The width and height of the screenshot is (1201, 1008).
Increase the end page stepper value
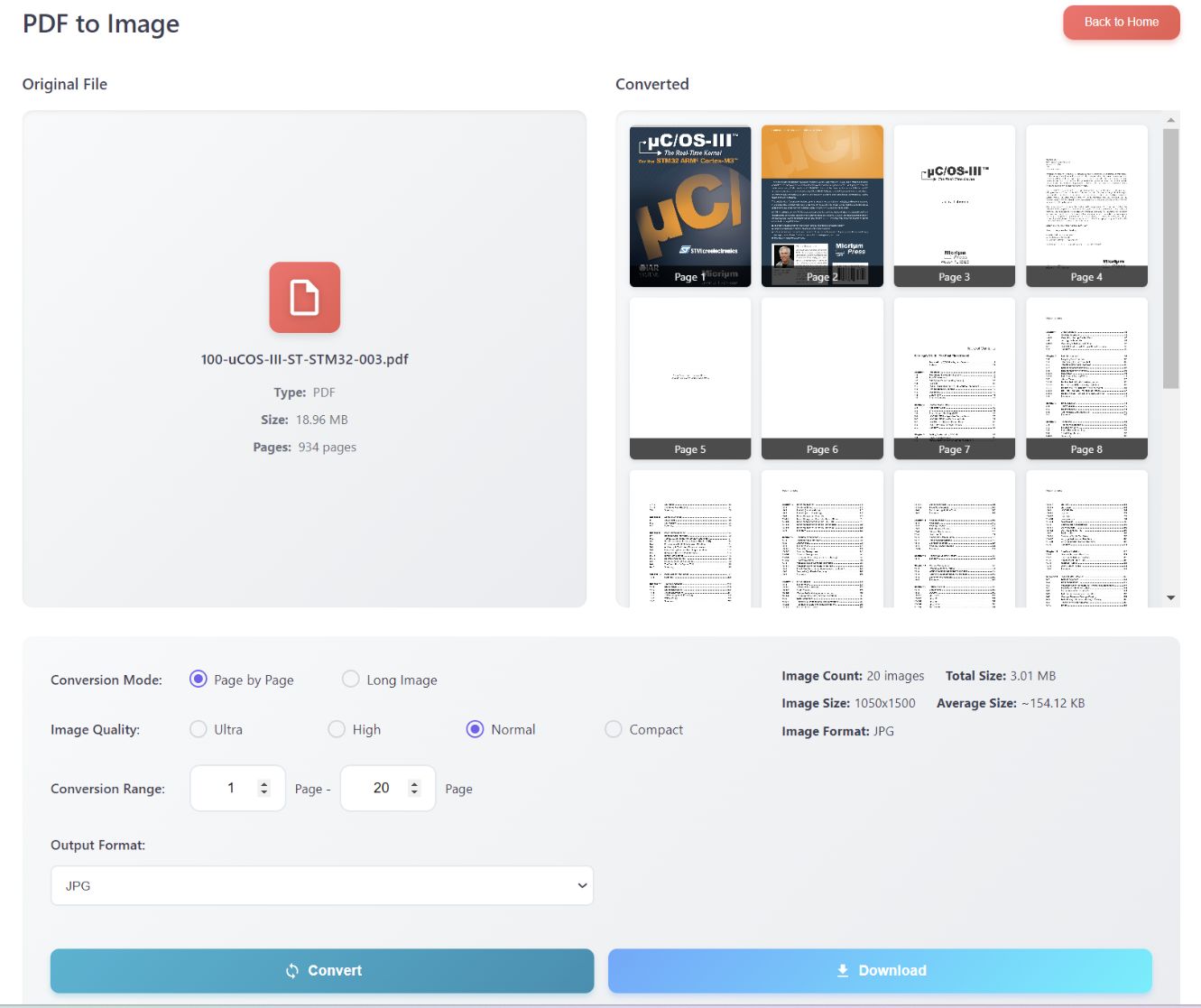[x=414, y=783]
